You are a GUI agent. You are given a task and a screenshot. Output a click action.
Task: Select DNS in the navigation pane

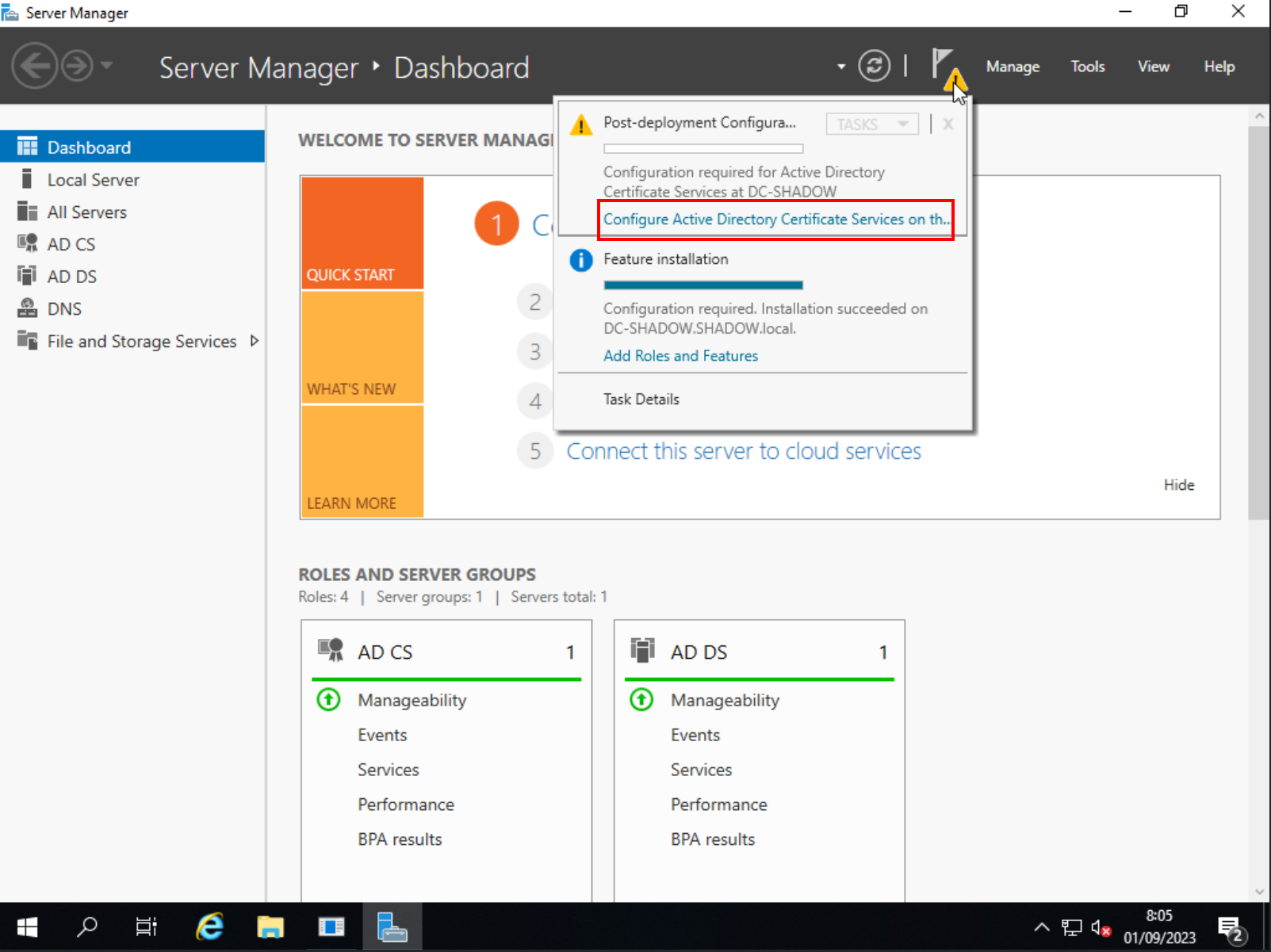coord(64,309)
